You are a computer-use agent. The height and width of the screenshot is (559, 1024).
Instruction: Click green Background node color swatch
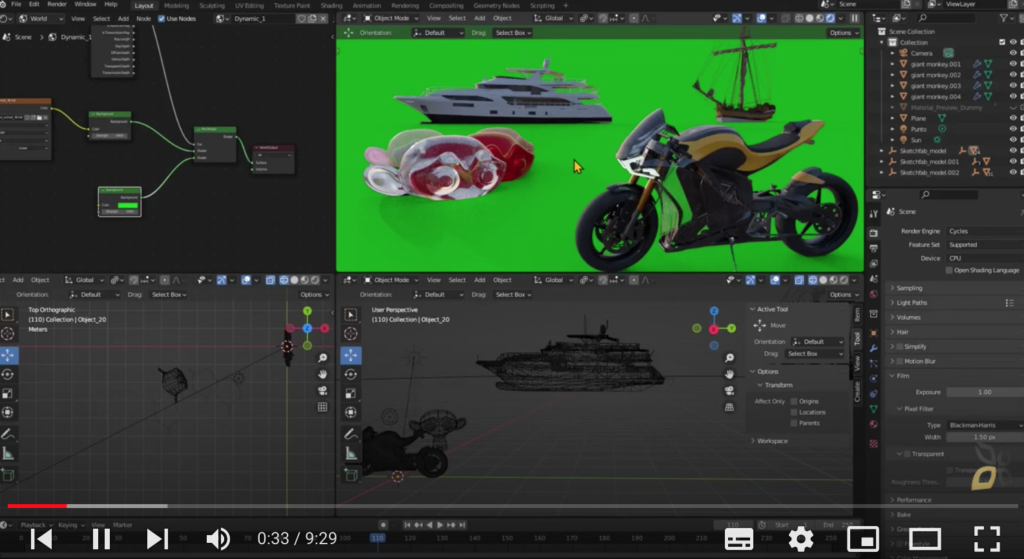[127, 205]
